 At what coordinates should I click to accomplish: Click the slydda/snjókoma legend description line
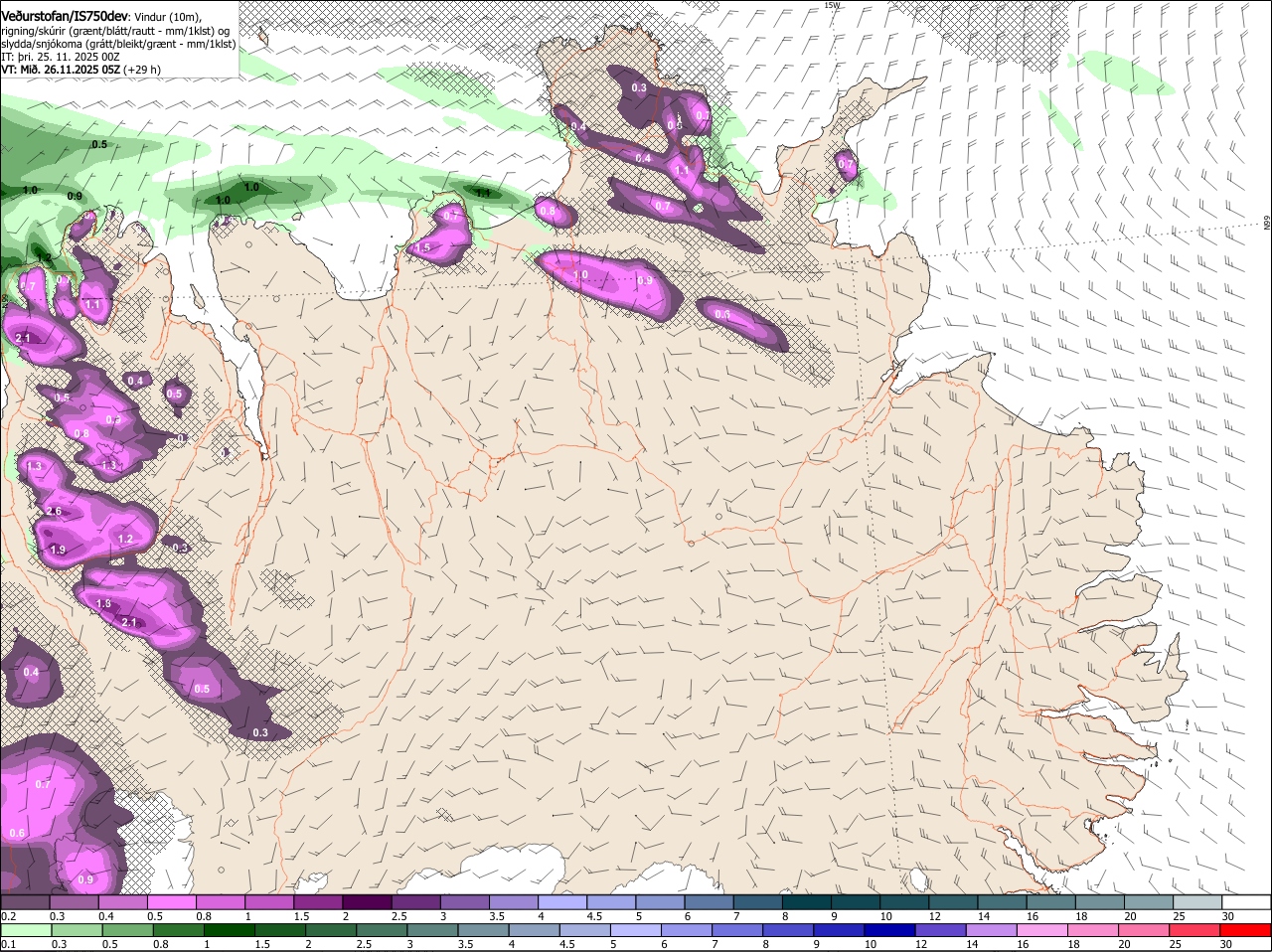pos(117,44)
